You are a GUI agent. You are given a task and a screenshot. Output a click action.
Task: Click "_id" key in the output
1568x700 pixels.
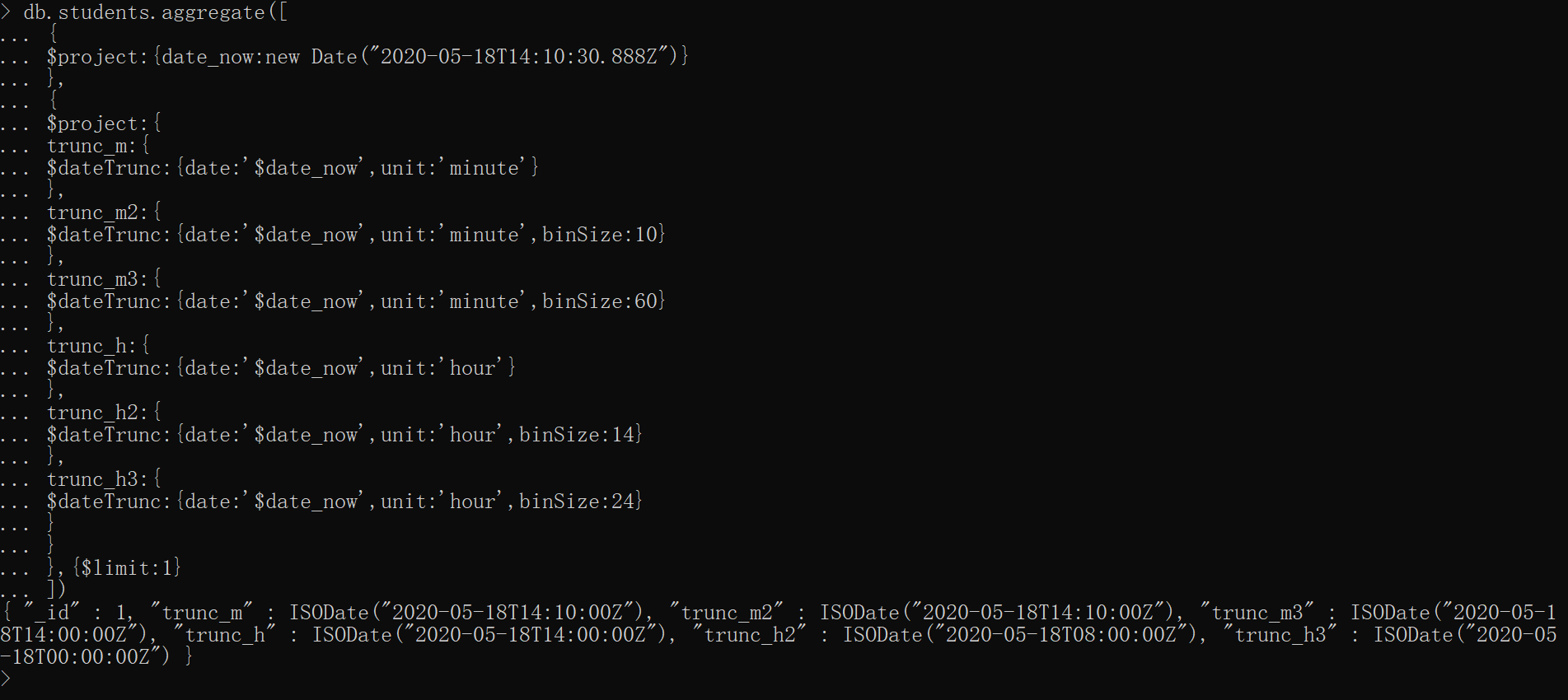52,613
